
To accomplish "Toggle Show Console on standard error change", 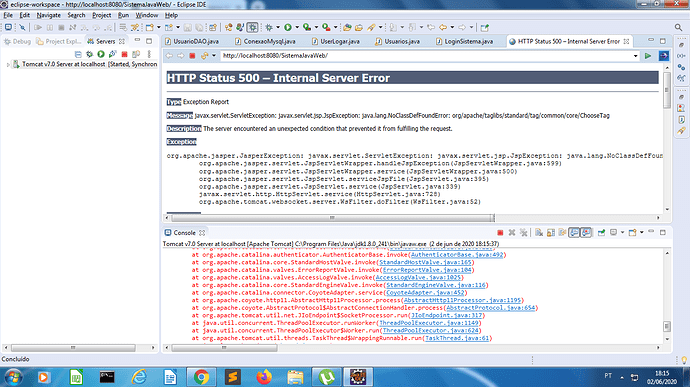I will coord(586,232).
